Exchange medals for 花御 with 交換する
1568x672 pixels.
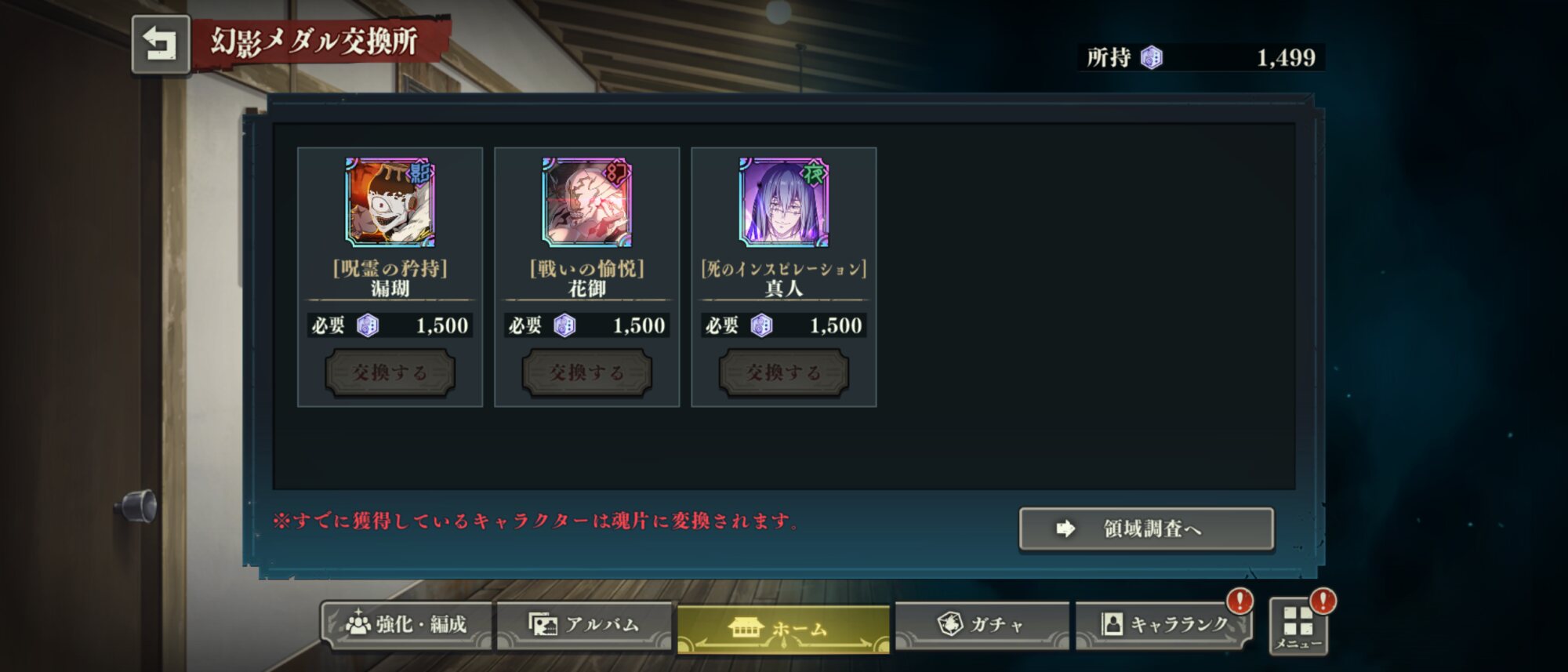(587, 372)
